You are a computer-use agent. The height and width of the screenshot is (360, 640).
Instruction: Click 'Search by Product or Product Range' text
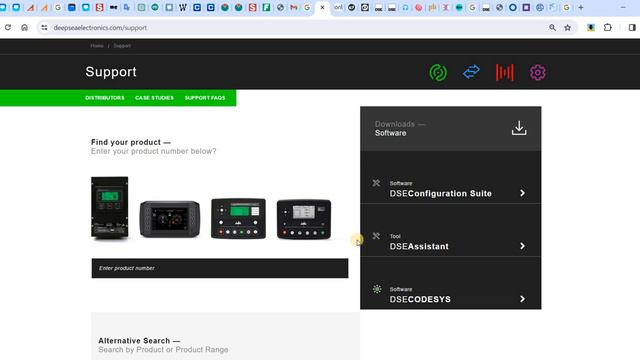pos(163,350)
